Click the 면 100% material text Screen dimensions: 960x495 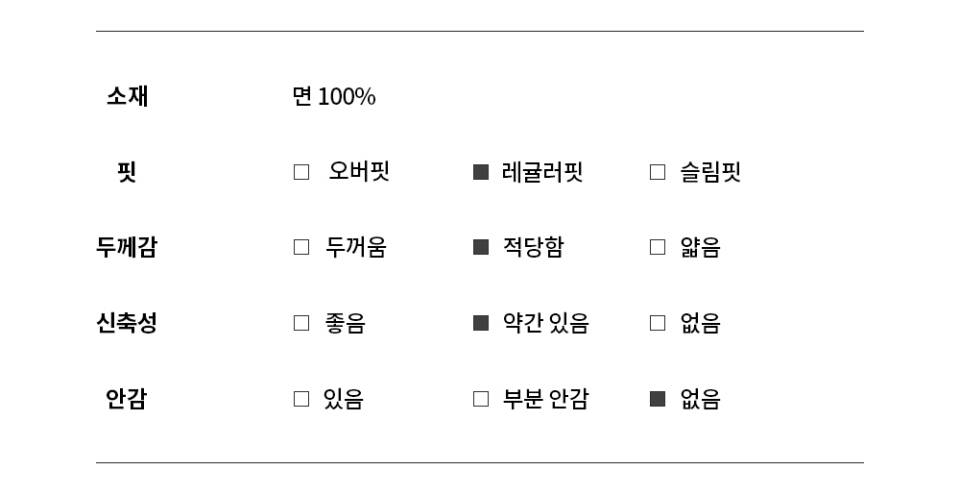tap(334, 97)
